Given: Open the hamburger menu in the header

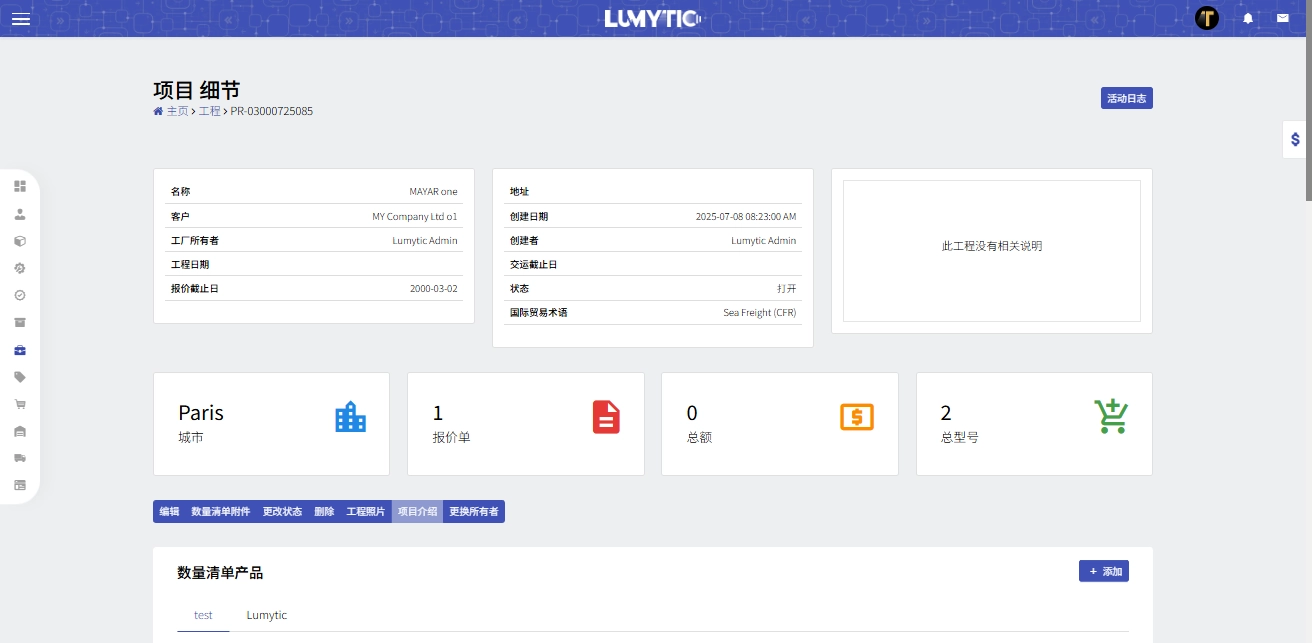Looking at the screenshot, I should [x=20, y=18].
